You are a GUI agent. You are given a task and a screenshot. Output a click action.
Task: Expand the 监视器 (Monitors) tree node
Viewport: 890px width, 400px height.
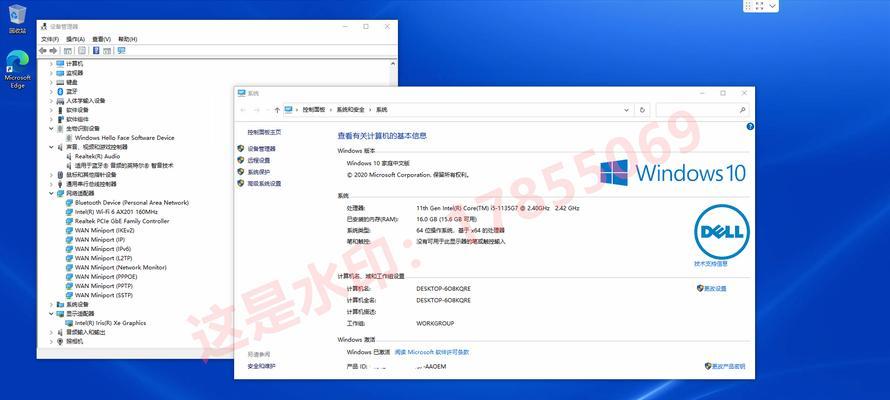tap(52, 73)
